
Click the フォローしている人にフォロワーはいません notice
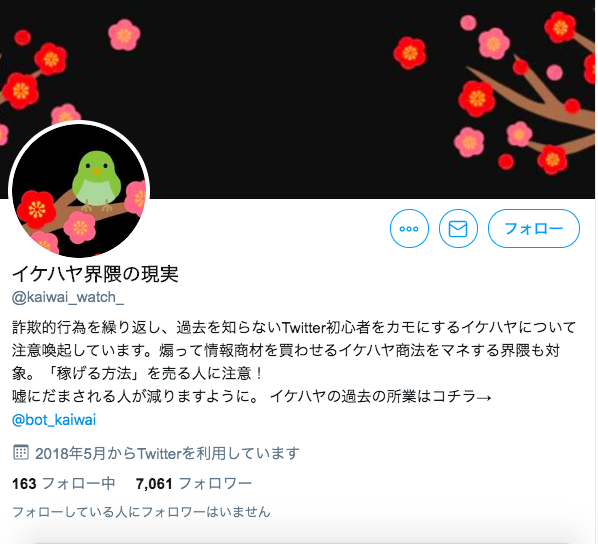(141, 512)
